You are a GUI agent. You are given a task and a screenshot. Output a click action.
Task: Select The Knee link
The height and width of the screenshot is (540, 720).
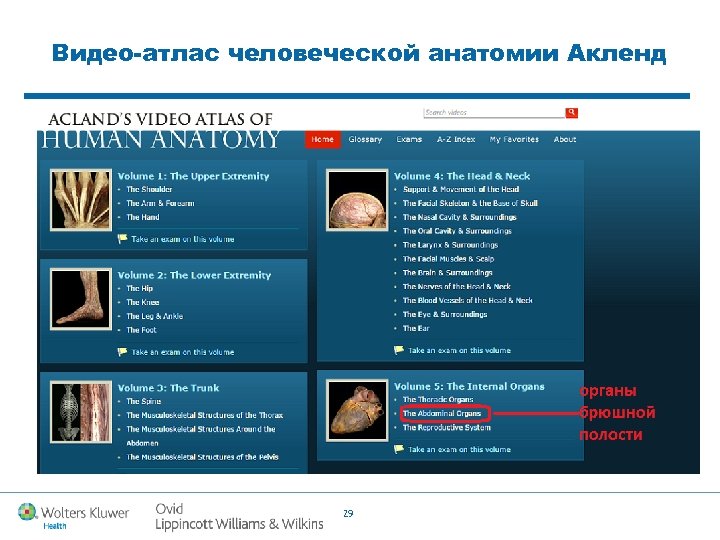coord(143,302)
